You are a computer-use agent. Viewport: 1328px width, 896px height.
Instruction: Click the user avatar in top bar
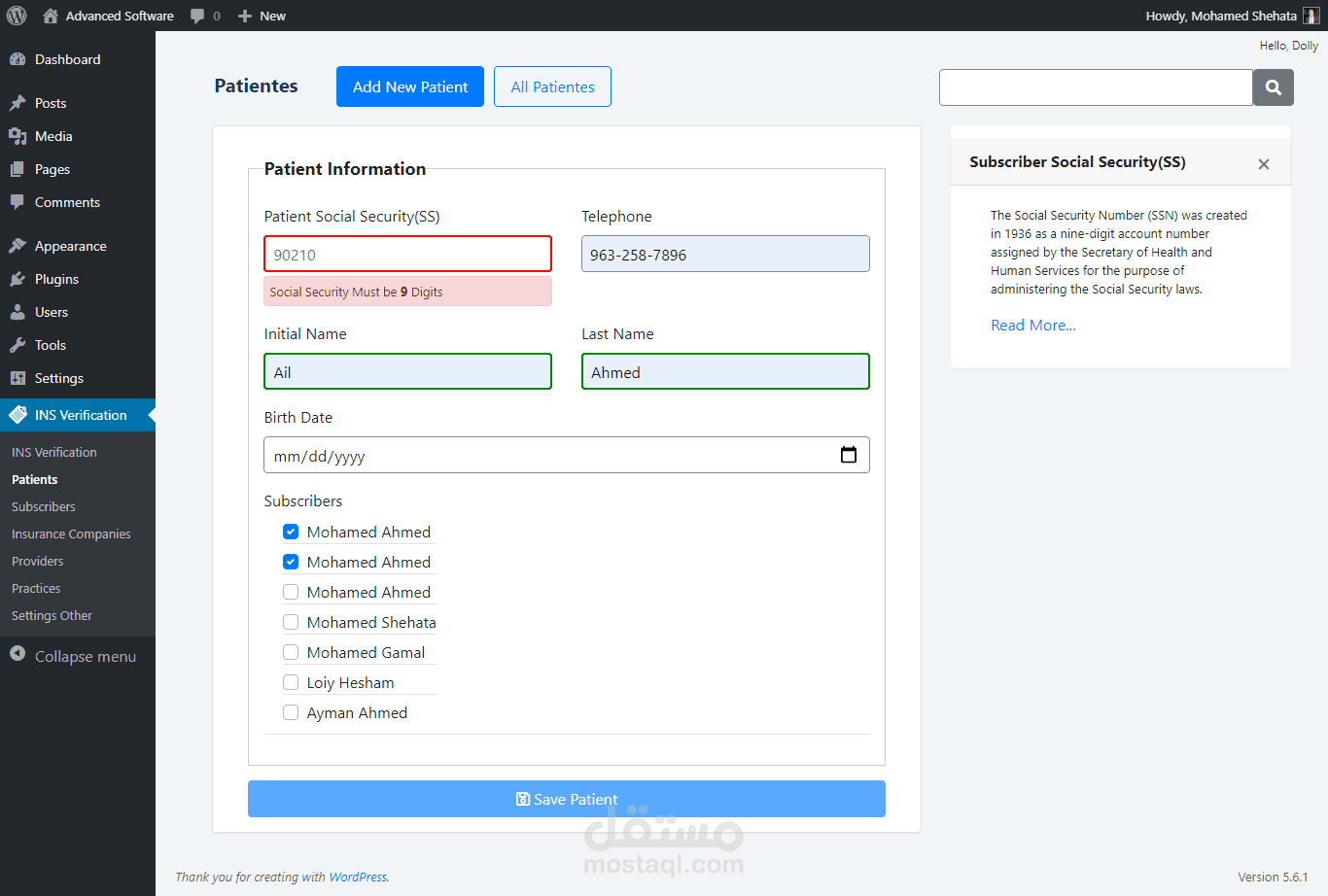coord(1311,16)
